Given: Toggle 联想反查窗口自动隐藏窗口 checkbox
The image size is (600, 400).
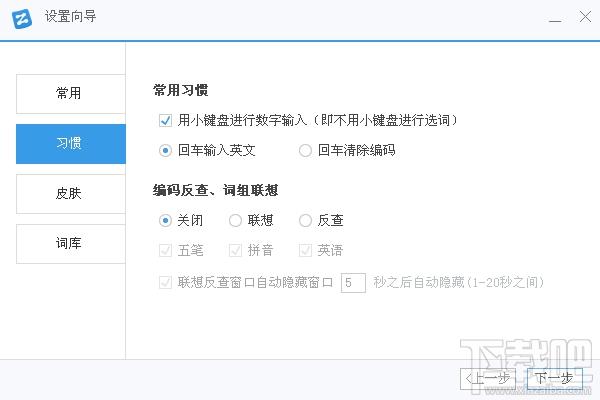Looking at the screenshot, I should [165, 282].
